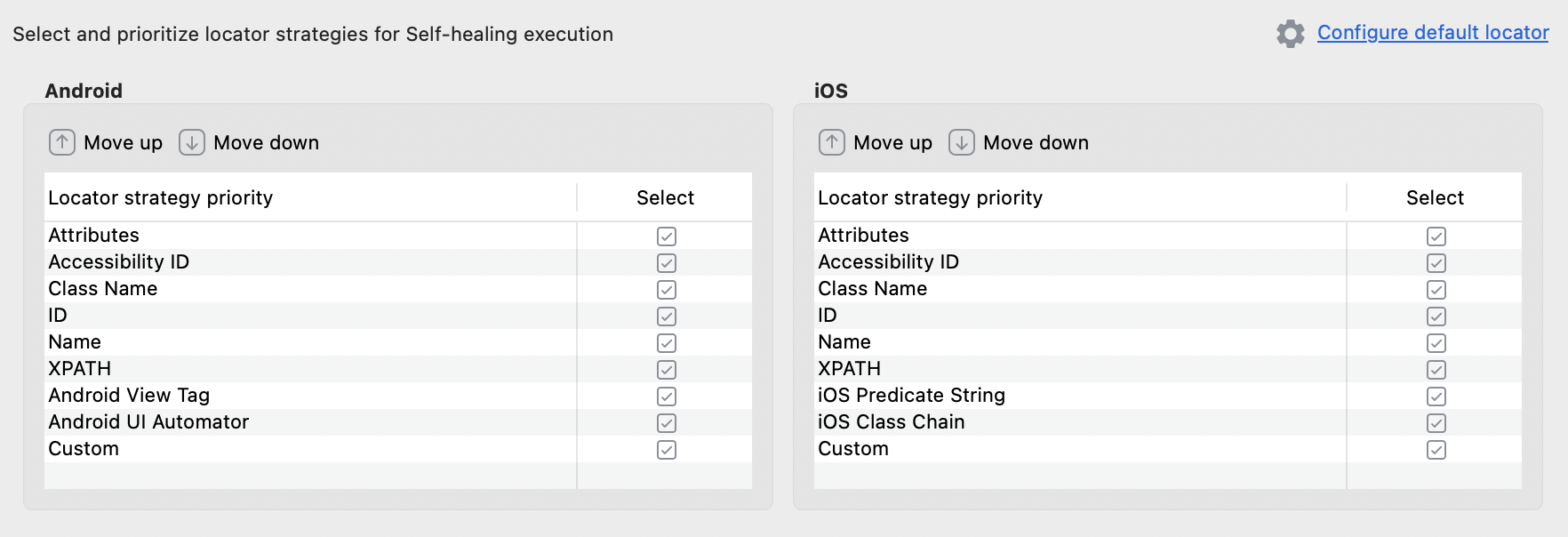Select the Class Name row under Android

click(398, 289)
